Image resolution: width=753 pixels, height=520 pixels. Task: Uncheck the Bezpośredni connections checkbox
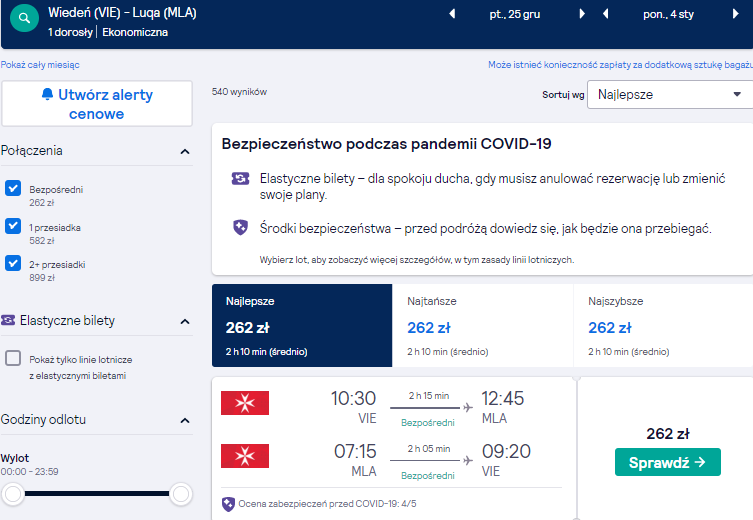[x=13, y=188]
